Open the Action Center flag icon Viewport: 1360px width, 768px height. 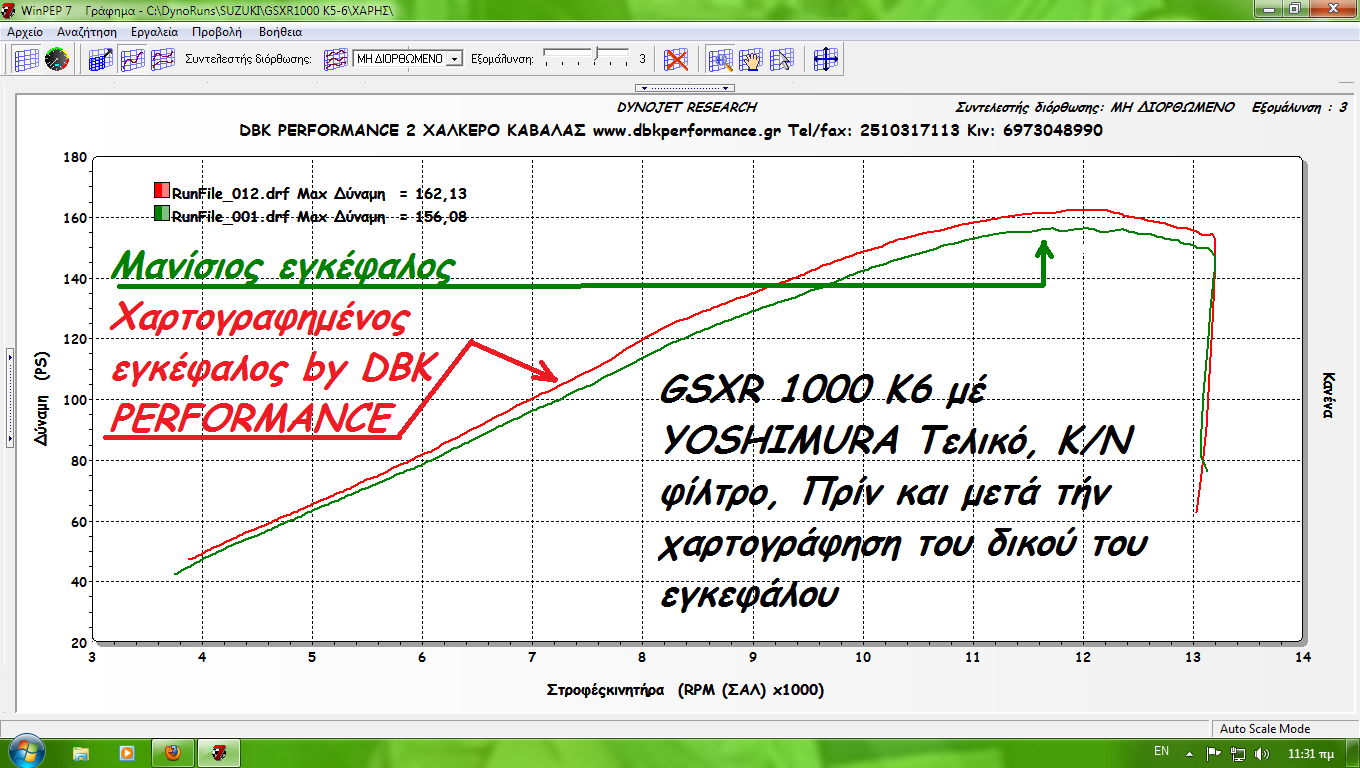coord(1214,753)
